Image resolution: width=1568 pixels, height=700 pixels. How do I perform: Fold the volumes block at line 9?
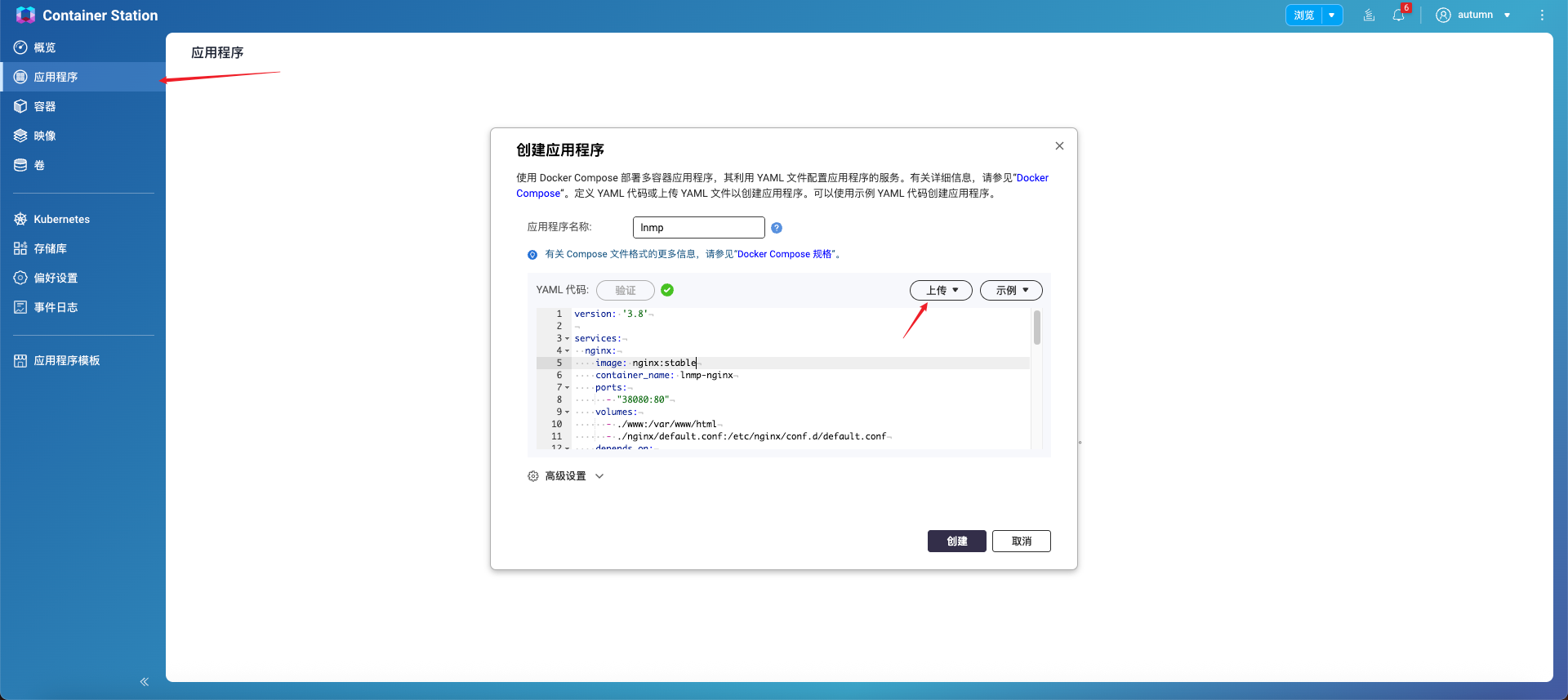click(568, 412)
